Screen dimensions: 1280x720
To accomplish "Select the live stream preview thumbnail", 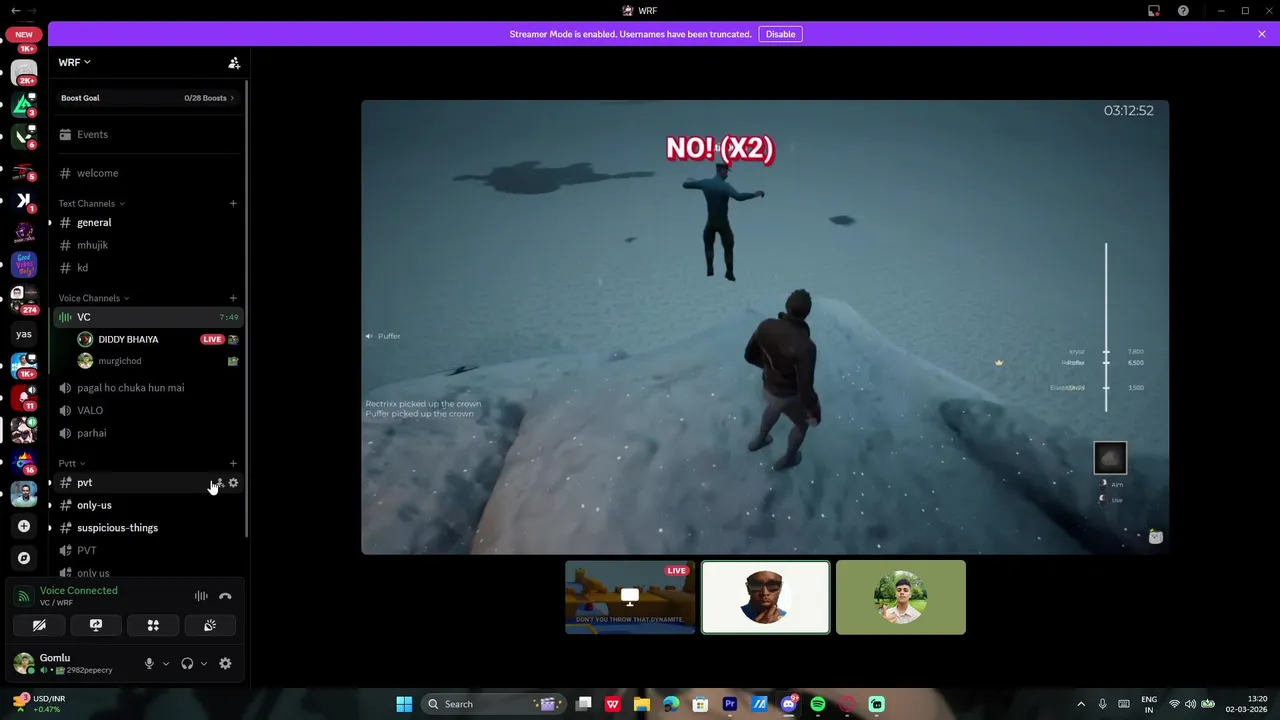I will (630, 597).
